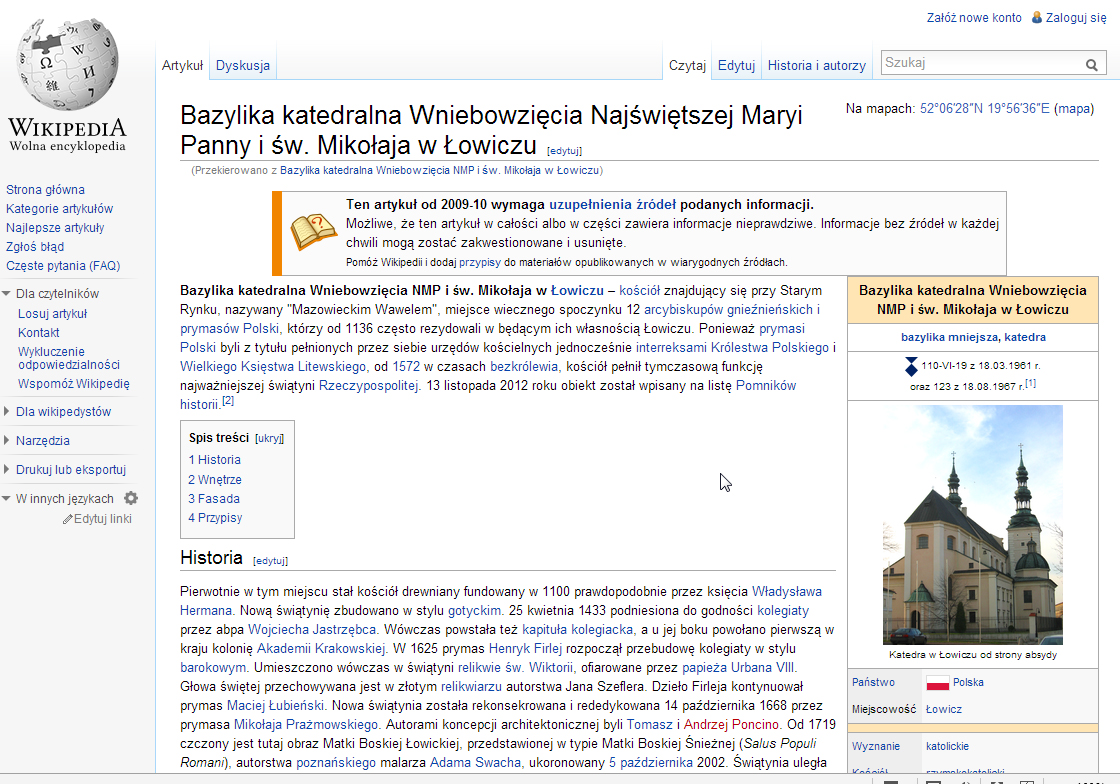Open the redirect source article link
This screenshot has height=784, width=1120.
[x=439, y=171]
